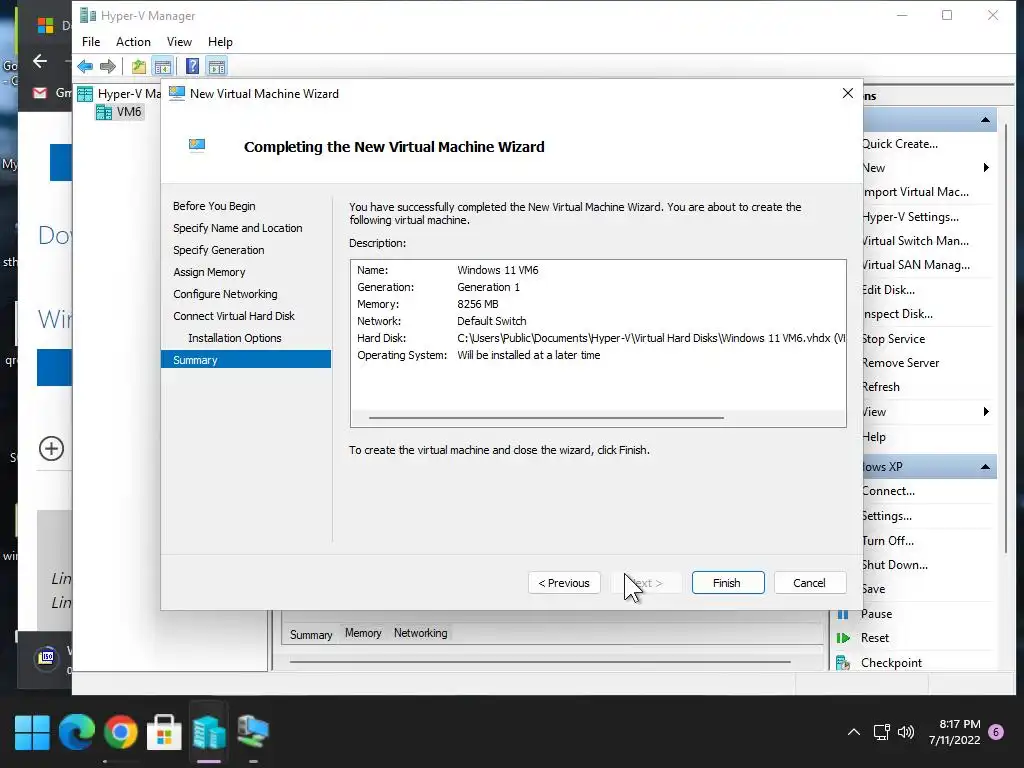The width and height of the screenshot is (1024, 768).
Task: Open the blue Help question-mark icon
Action: 192,66
